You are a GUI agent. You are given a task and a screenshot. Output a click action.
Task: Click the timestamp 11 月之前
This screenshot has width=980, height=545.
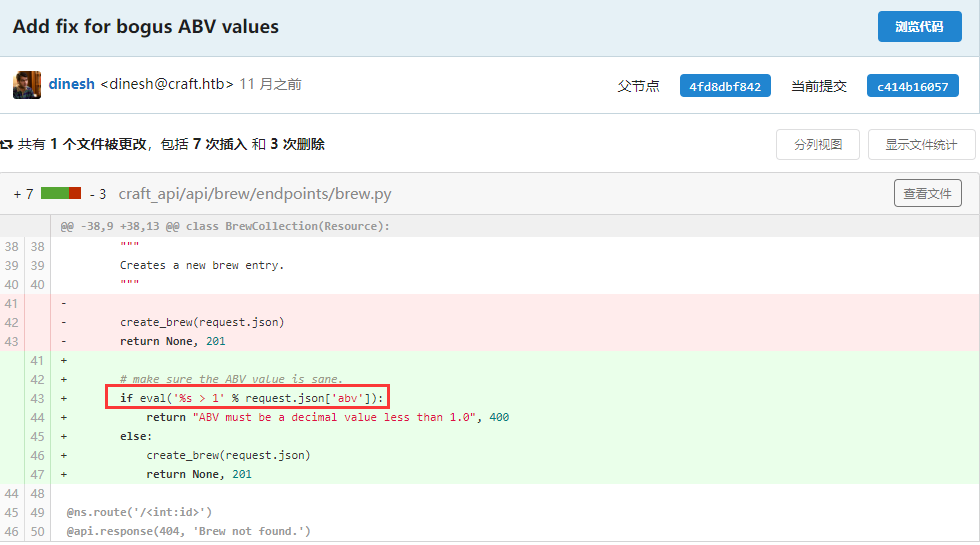click(x=271, y=84)
